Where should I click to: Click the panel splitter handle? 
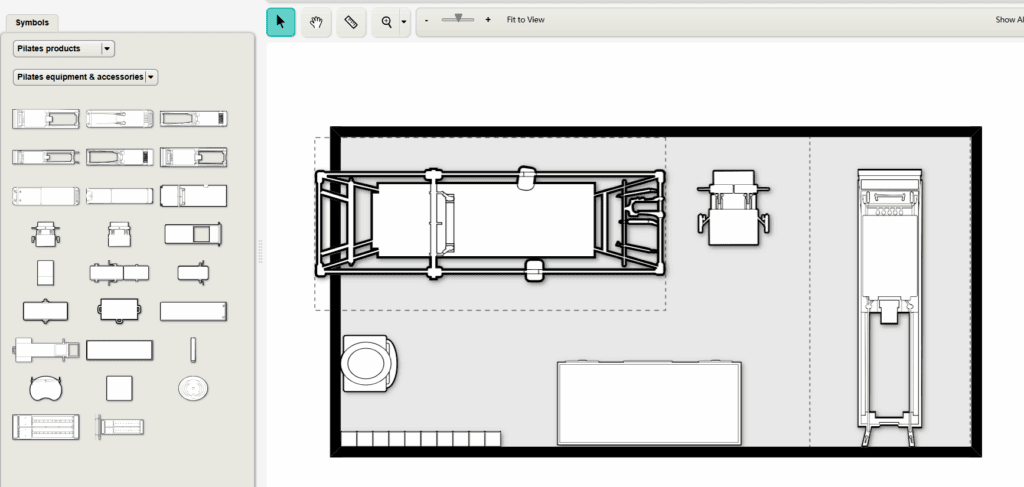pos(260,251)
